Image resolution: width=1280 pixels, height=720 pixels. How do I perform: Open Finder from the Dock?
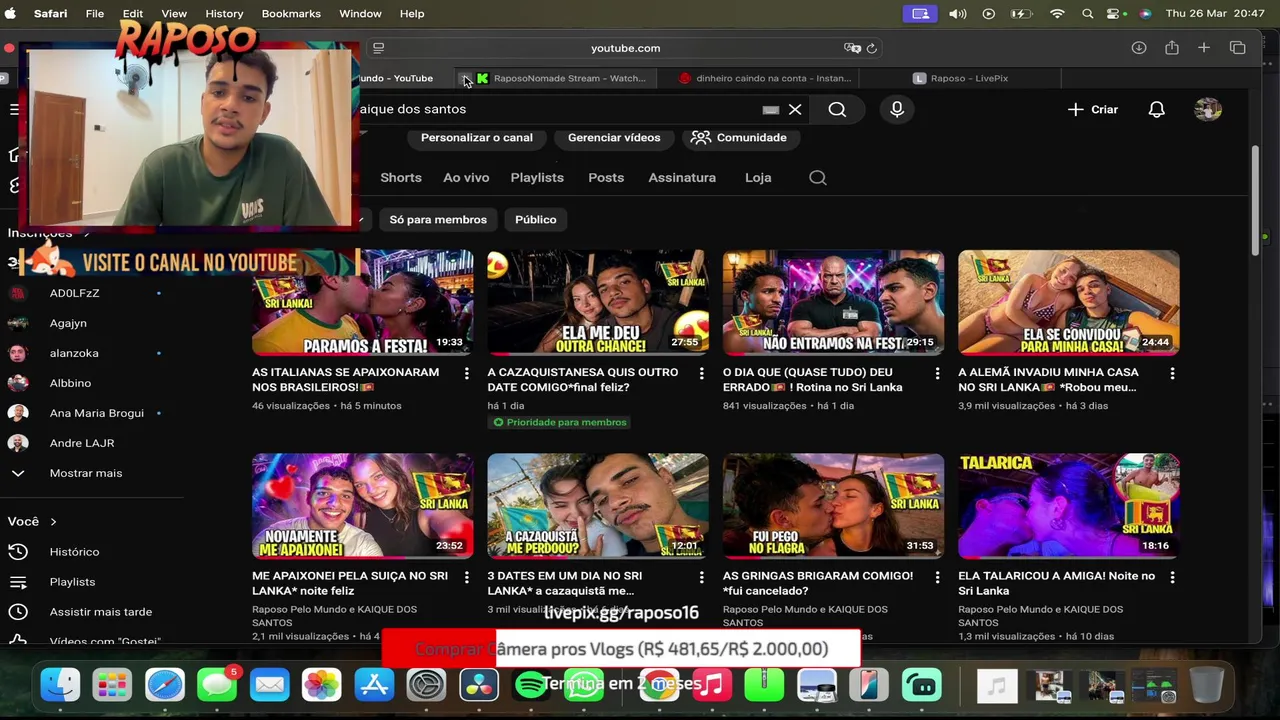[x=60, y=685]
